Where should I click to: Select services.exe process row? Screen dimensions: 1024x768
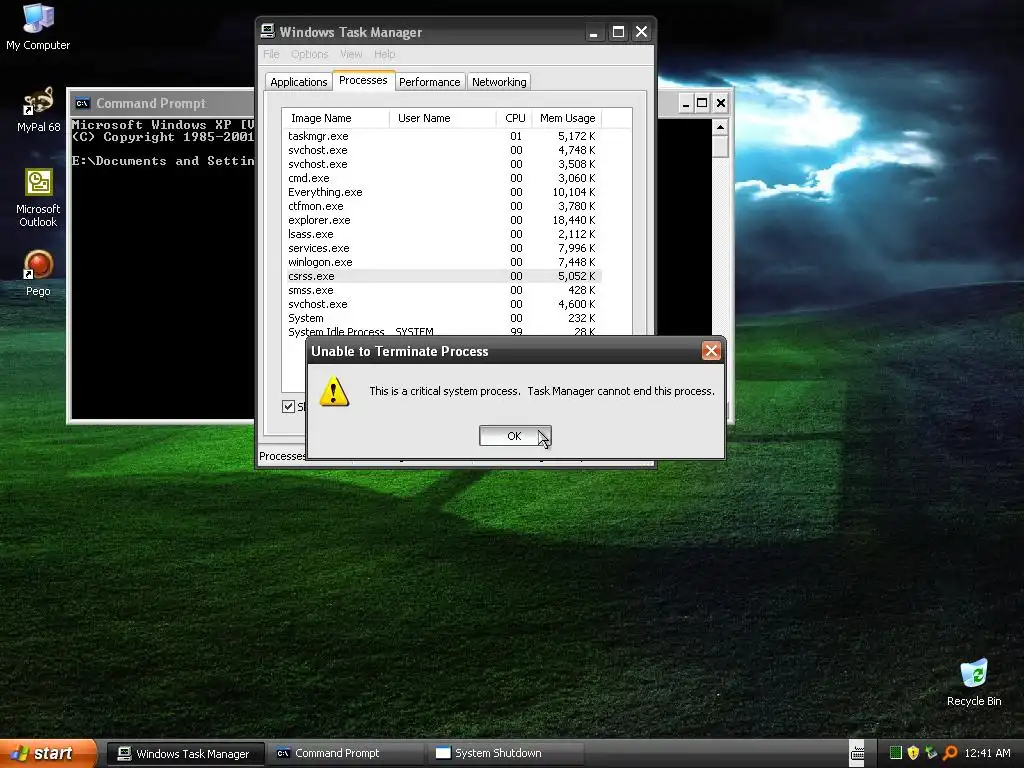click(x=443, y=248)
